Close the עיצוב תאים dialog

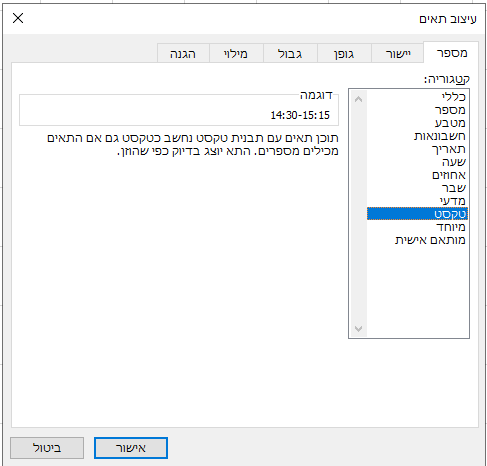[18, 18]
